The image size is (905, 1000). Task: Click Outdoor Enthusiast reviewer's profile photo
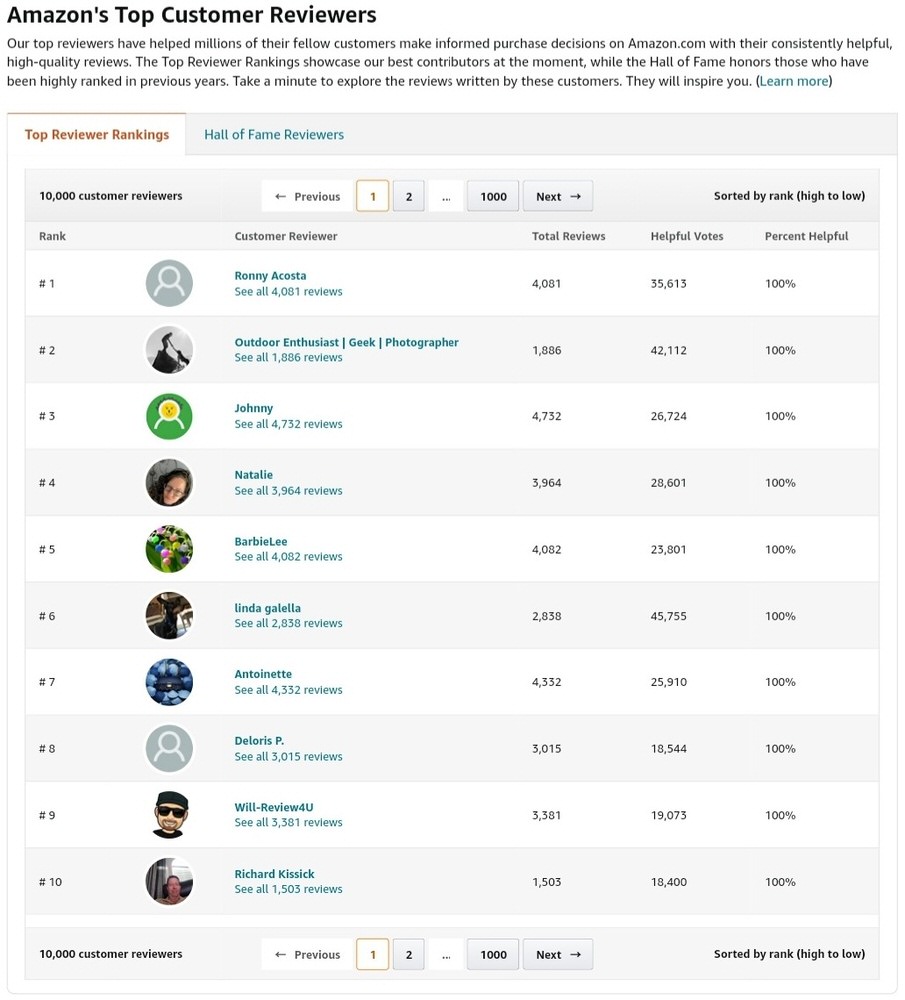169,350
